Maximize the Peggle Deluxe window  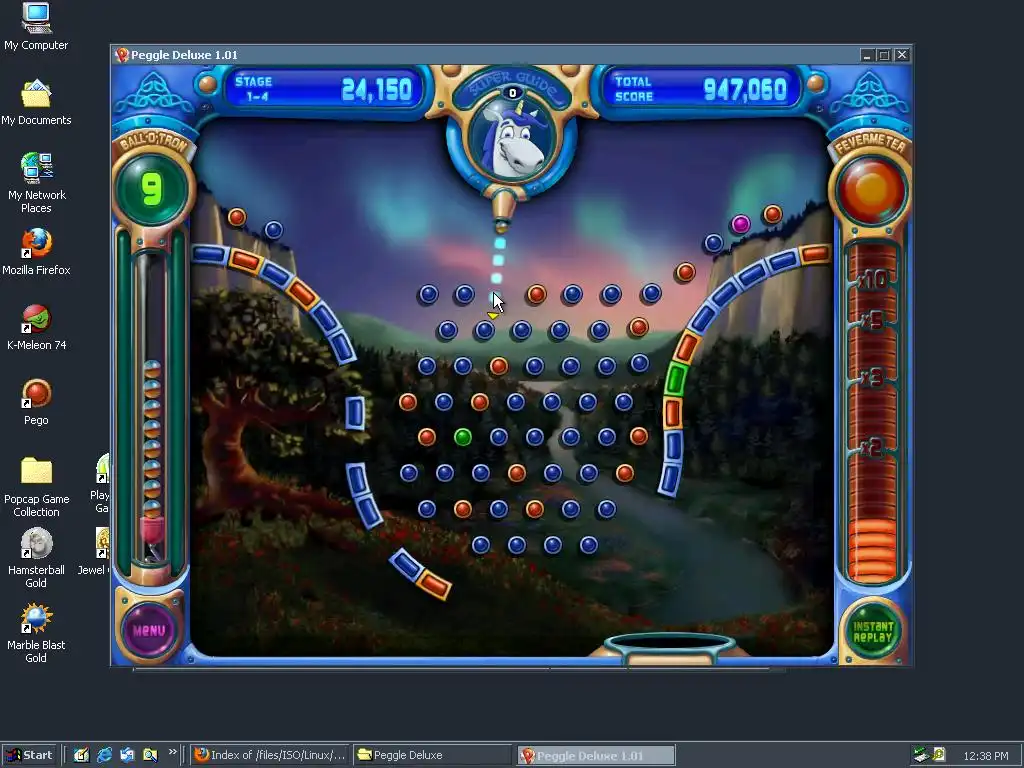[x=884, y=56]
